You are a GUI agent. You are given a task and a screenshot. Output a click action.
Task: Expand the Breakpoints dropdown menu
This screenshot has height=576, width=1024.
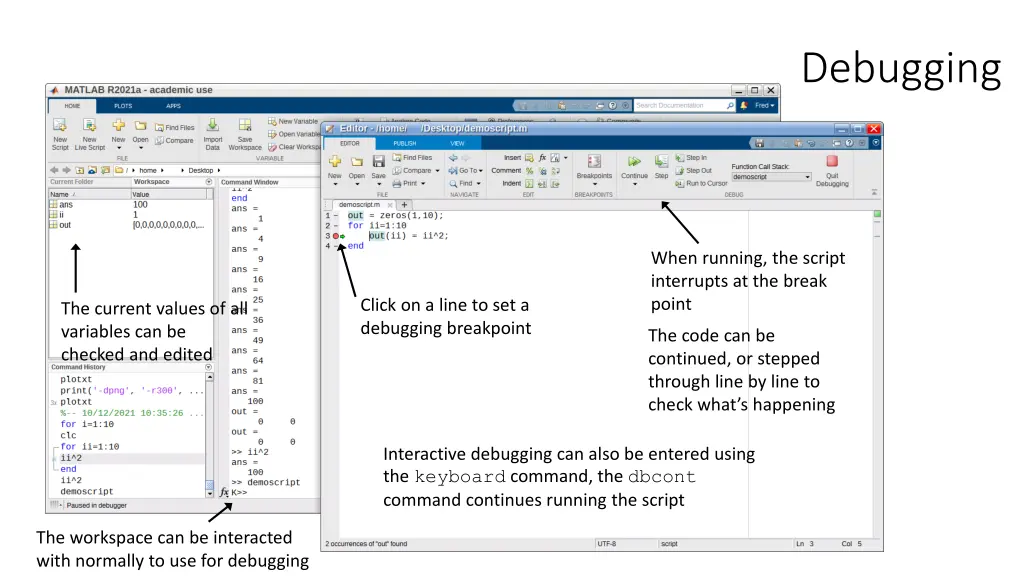tap(594, 184)
